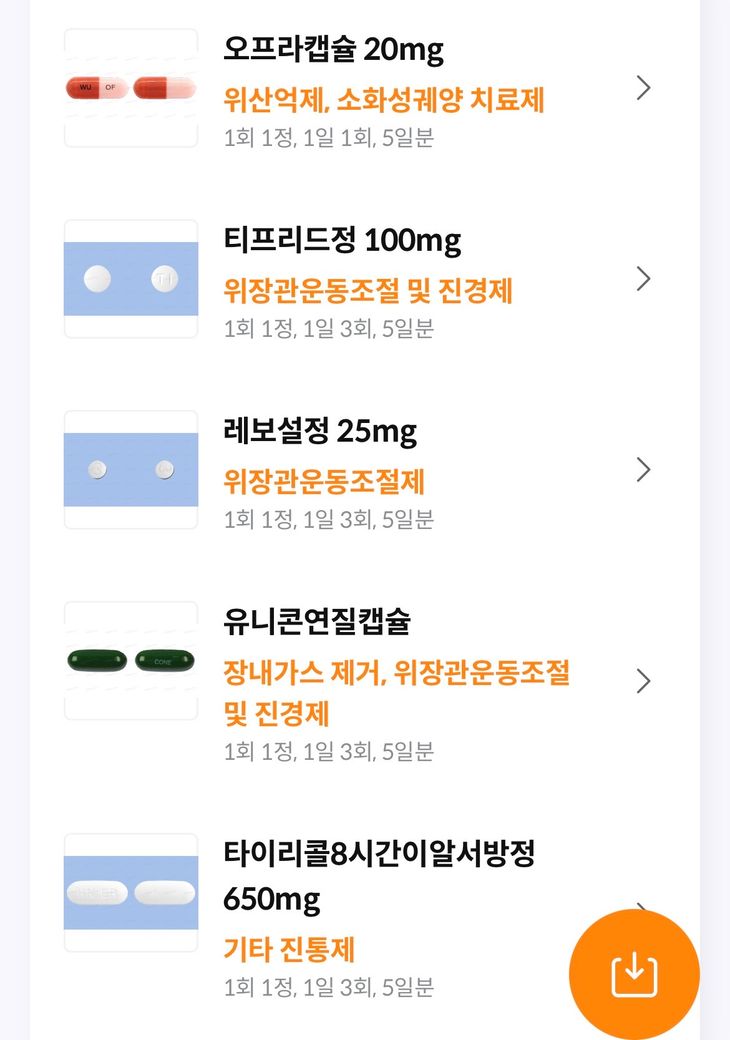The width and height of the screenshot is (730, 1040).
Task: Open 타이리콜8시간이알서방정 pill image
Action: point(131,893)
